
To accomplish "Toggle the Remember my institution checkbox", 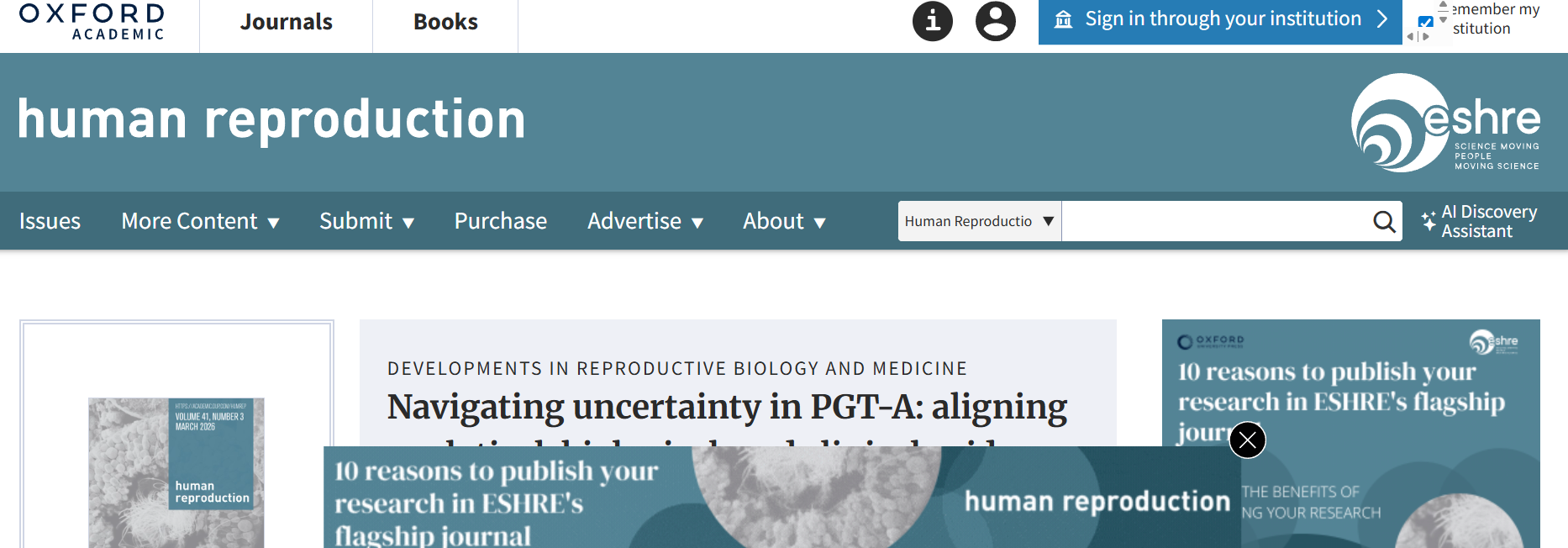I will (1425, 22).
